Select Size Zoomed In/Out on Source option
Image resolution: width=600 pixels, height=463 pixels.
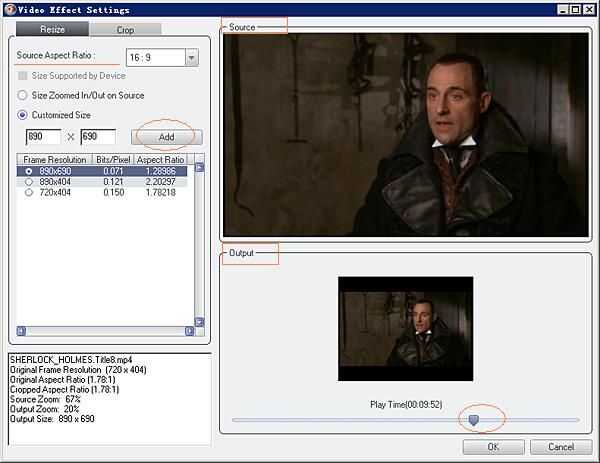coord(23,95)
